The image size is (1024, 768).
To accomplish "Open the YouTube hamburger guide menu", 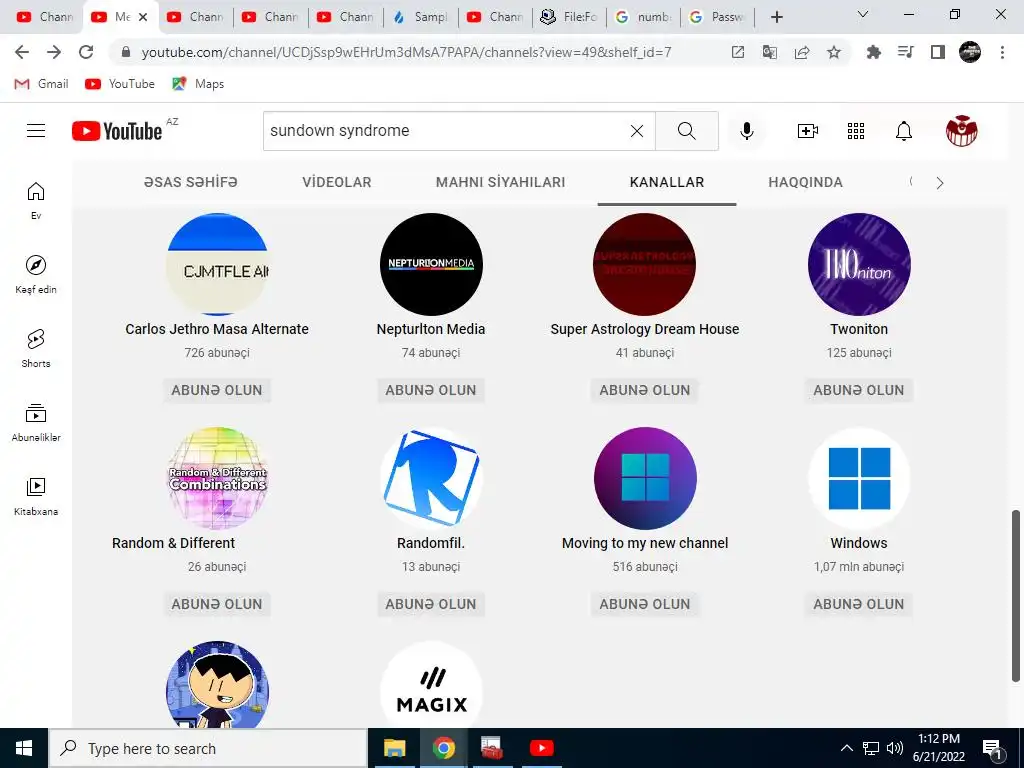I will pos(36,131).
